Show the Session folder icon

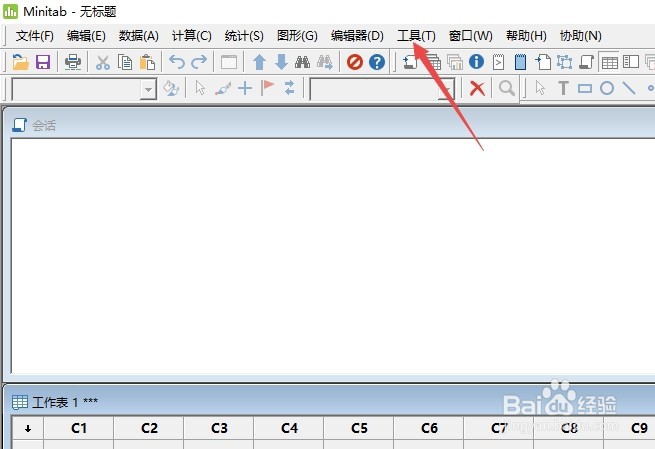pyautogui.click(x=410, y=62)
